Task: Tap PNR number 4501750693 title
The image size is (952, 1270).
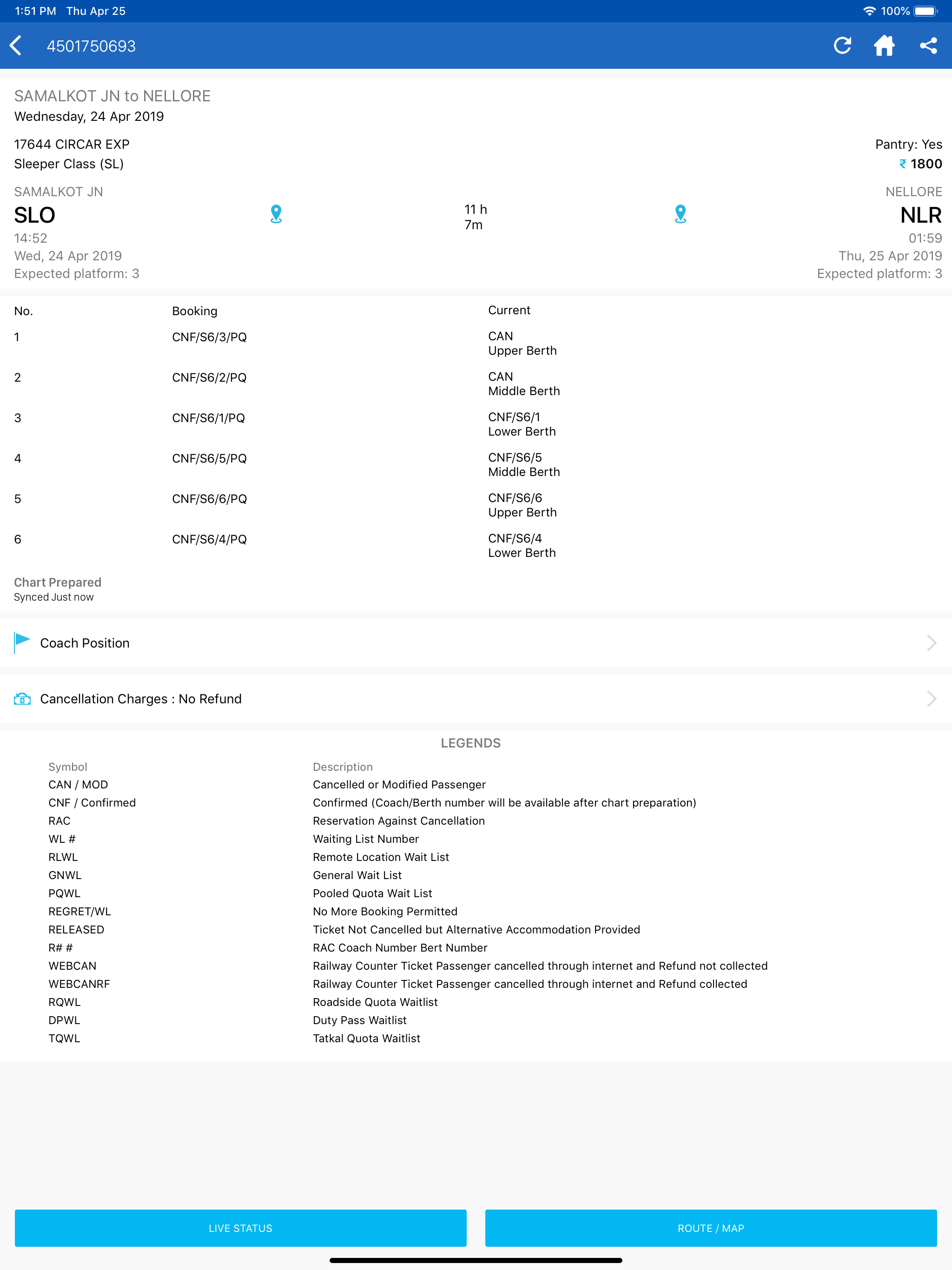Action: pyautogui.click(x=91, y=46)
